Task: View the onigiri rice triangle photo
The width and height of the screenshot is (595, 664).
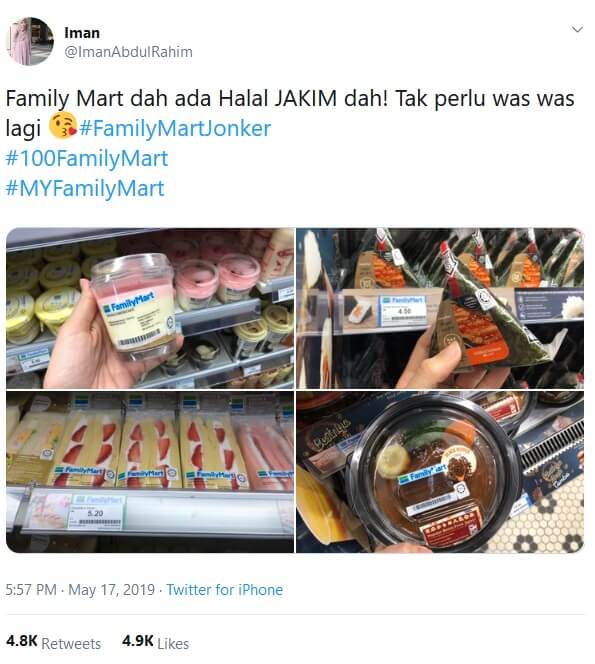Action: tap(440, 308)
